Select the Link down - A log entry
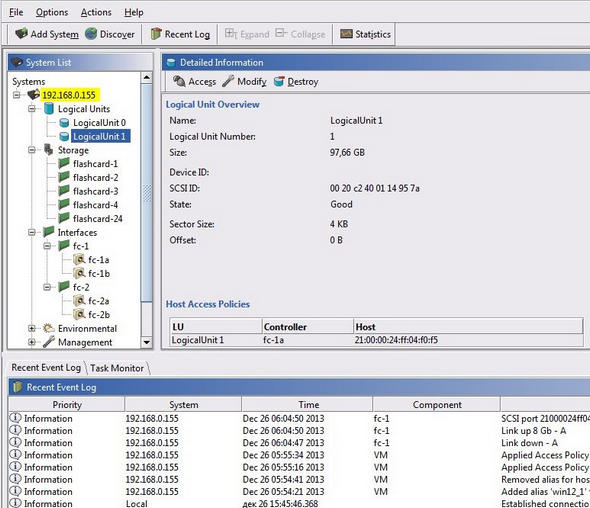This screenshot has height=508, width=590. 299,443
